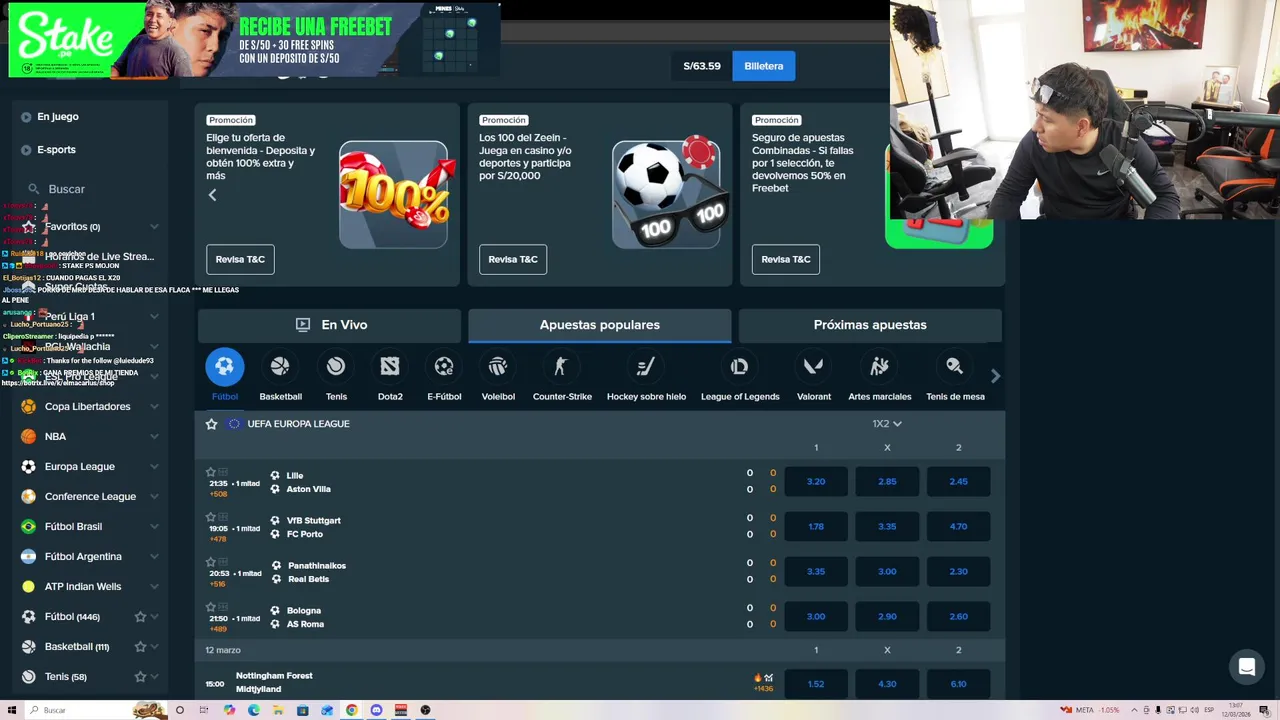Bet on Real Betis win at 2.30
The height and width of the screenshot is (720, 1280).
coord(958,571)
